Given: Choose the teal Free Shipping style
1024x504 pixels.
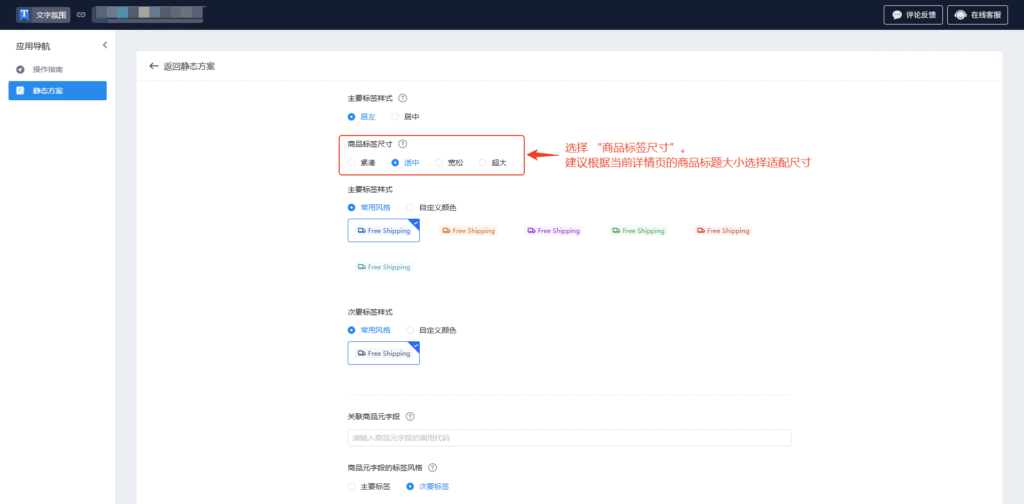Looking at the screenshot, I should coord(383,267).
